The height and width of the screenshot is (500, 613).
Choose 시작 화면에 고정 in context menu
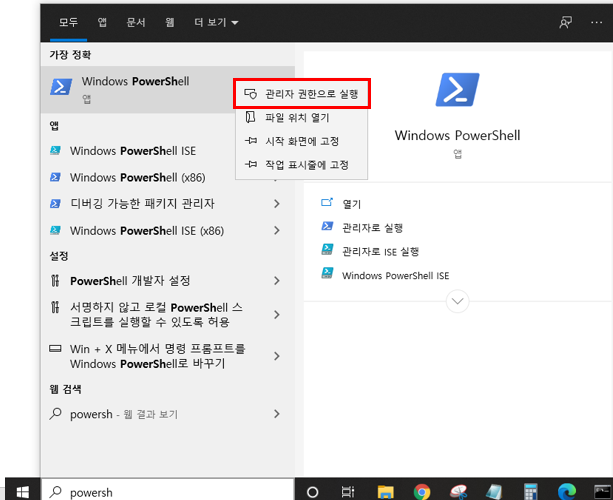301,141
